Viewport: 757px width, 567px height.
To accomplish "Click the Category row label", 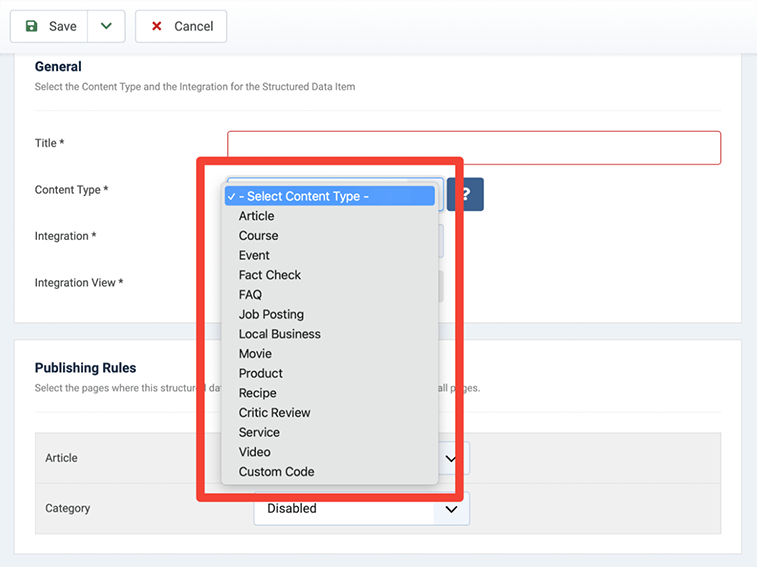I will point(68,508).
